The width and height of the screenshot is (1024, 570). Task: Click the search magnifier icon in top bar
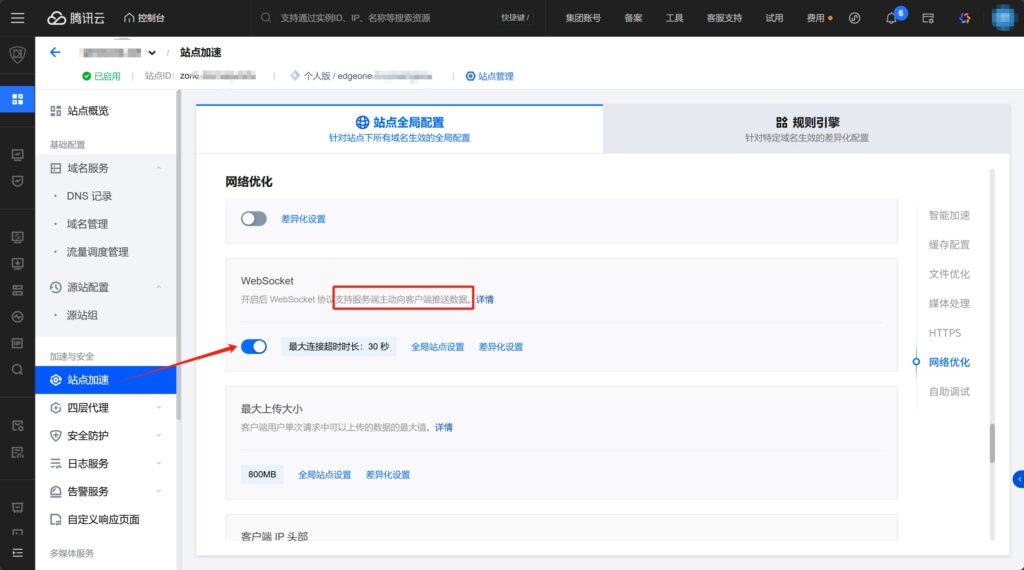tap(266, 18)
